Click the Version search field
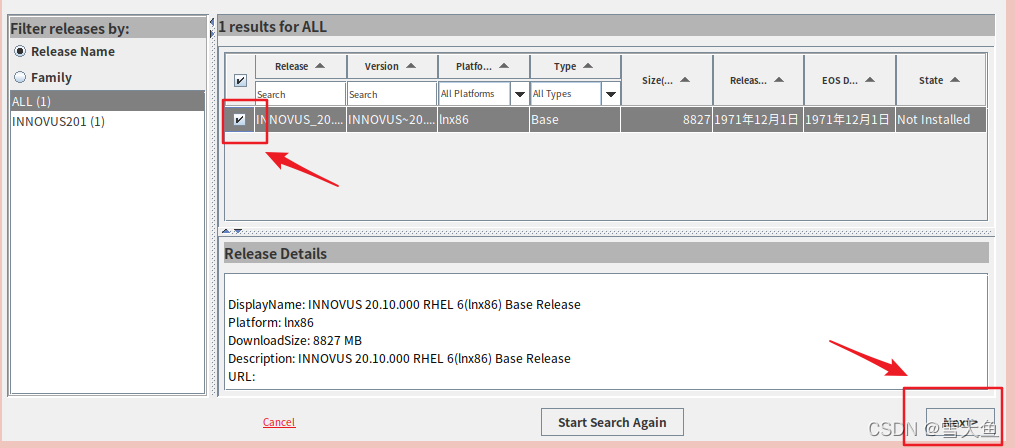 tap(392, 94)
